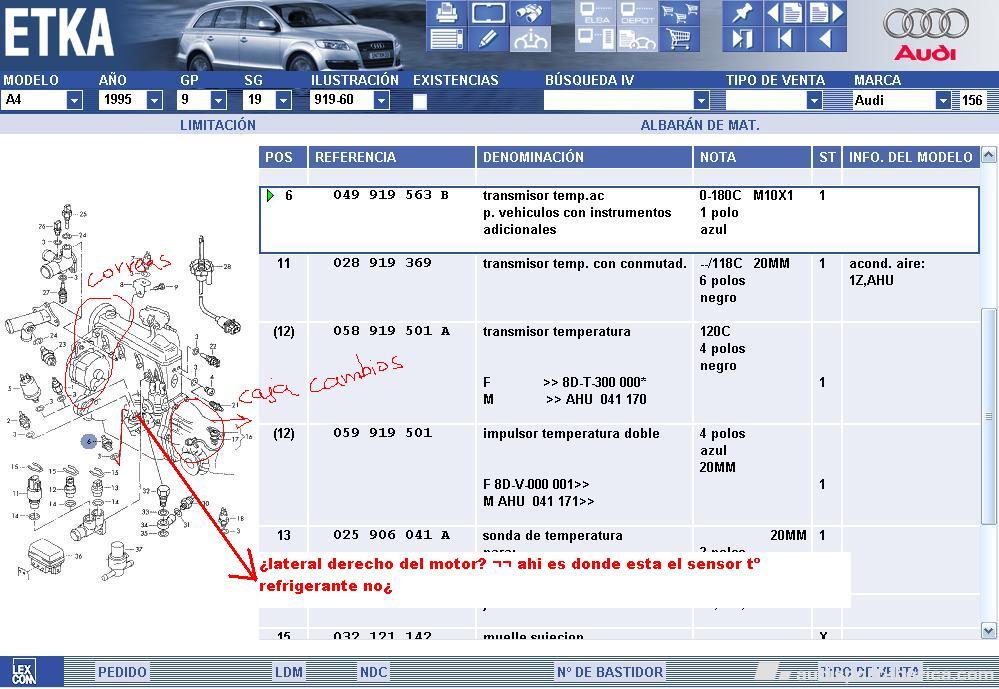Screen dimensions: 999x689
Task: Click the Nº DE BASTIDOR button
Action: click(610, 672)
